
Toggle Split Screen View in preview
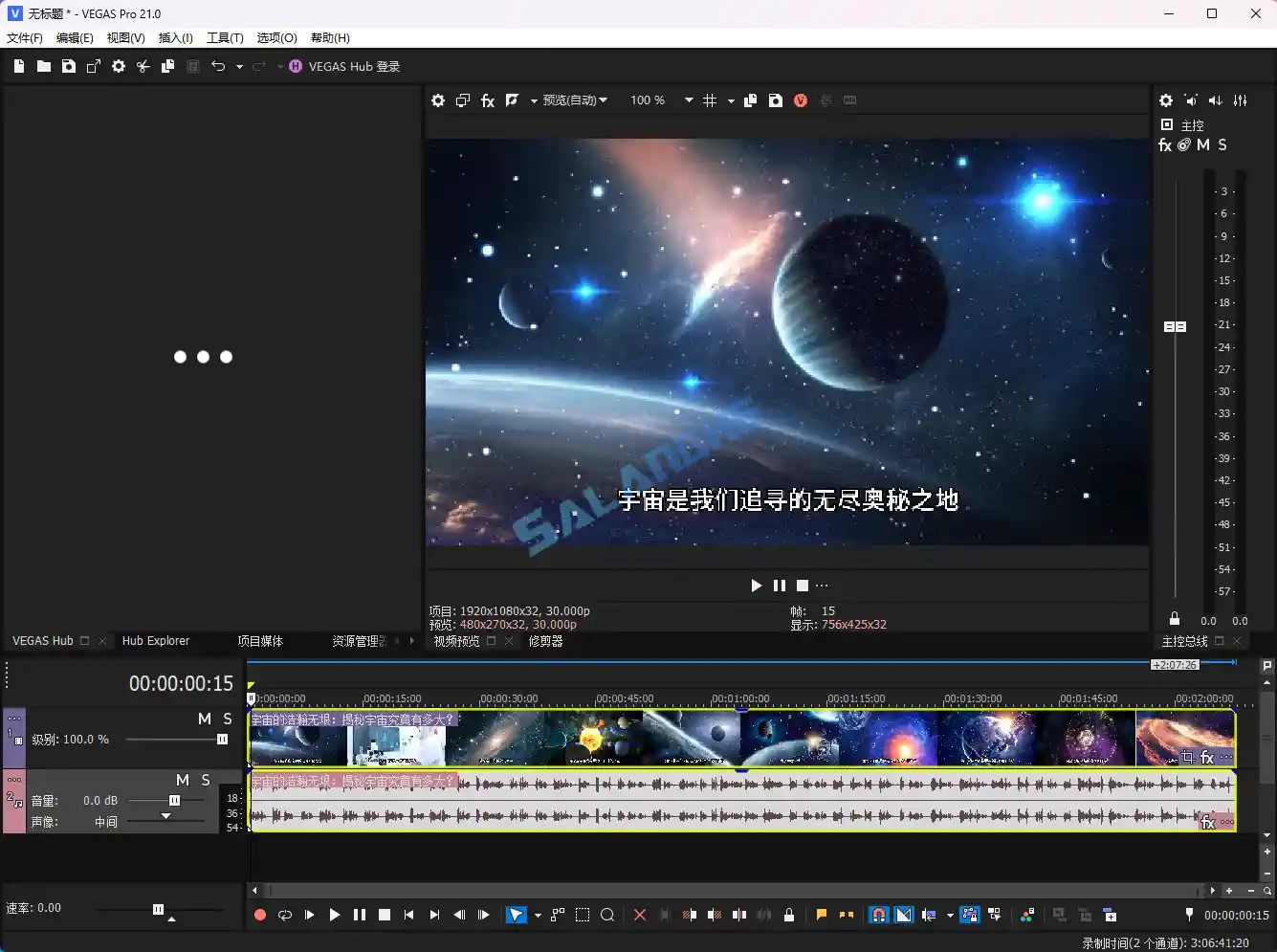pos(513,100)
